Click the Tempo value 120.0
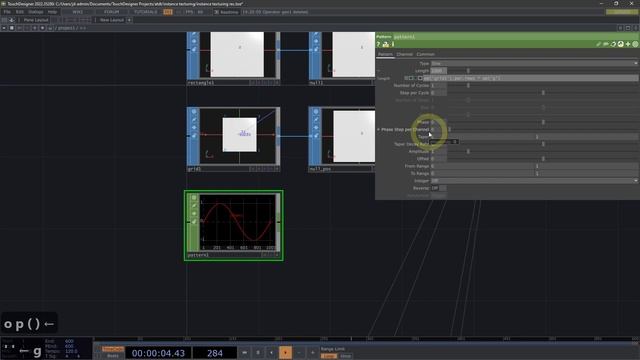This screenshot has height=360, width=640. tap(71, 351)
